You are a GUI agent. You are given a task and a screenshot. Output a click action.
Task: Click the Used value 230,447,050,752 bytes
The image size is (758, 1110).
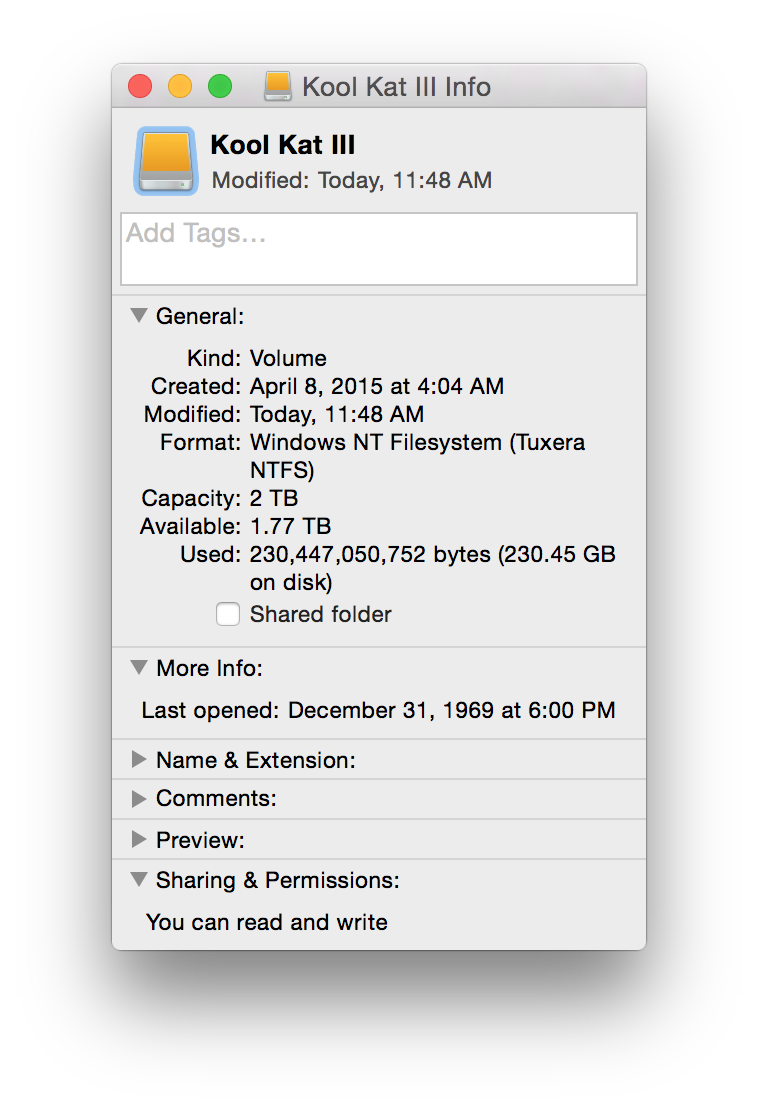(x=432, y=568)
